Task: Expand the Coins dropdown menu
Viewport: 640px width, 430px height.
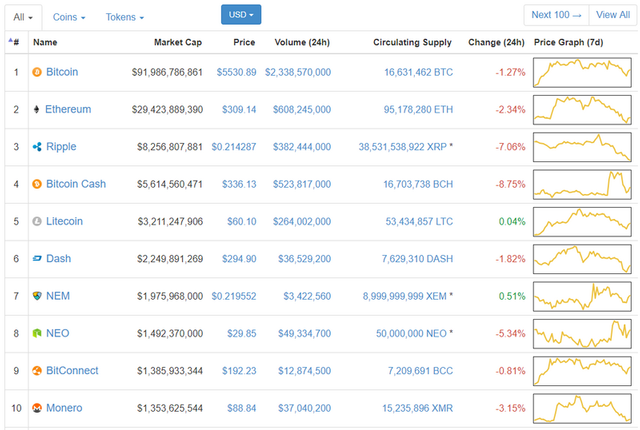Action: 69,17
